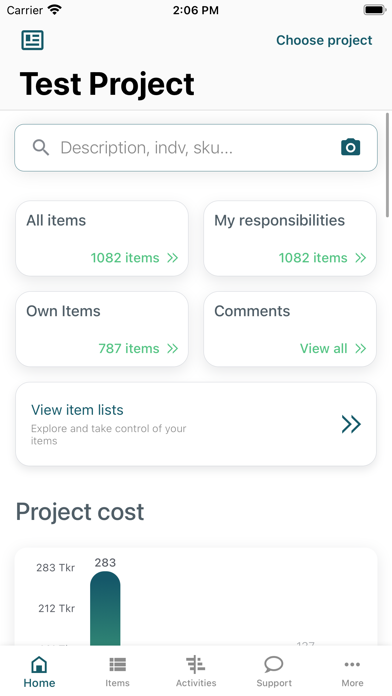The width and height of the screenshot is (392, 696).
Task: Tap the Explore and take control description text
Action: click(x=108, y=435)
